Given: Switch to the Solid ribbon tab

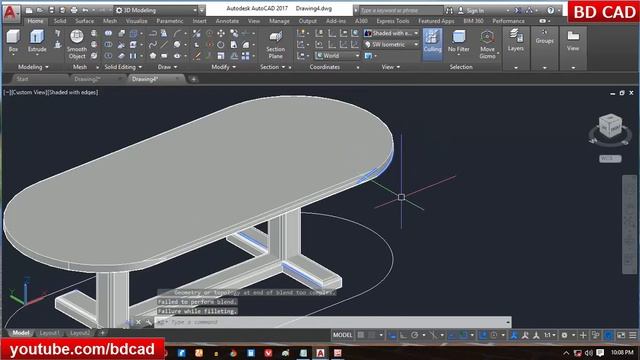Looking at the screenshot, I should 60,21.
